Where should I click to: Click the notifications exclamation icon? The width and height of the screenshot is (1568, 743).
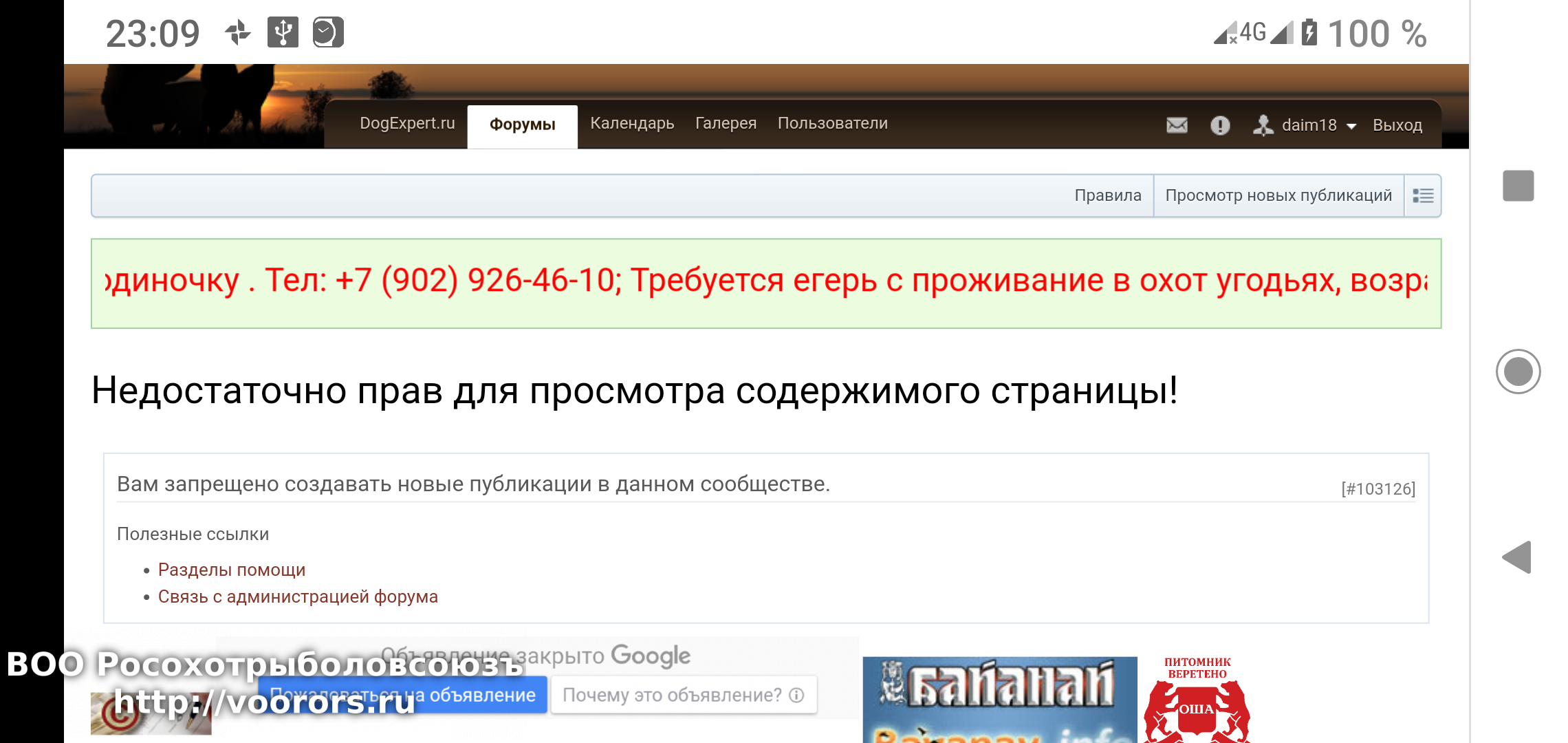tap(1220, 125)
